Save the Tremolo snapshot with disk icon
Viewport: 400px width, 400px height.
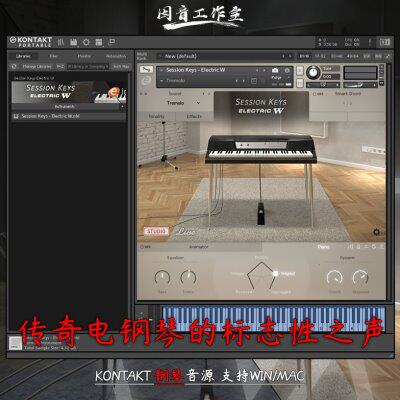pyautogui.click(x=254, y=81)
